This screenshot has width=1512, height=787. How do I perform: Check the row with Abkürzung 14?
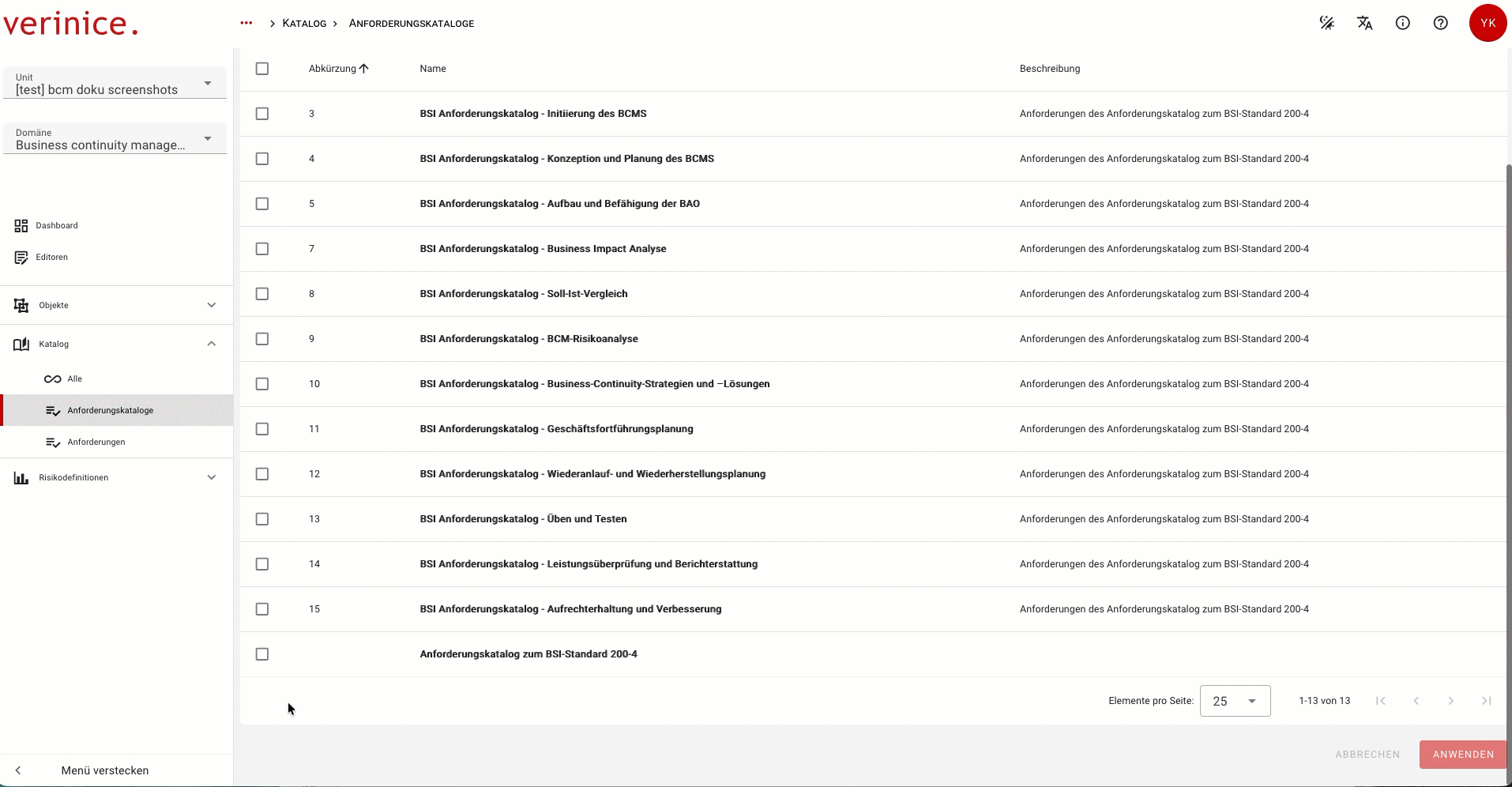click(262, 564)
